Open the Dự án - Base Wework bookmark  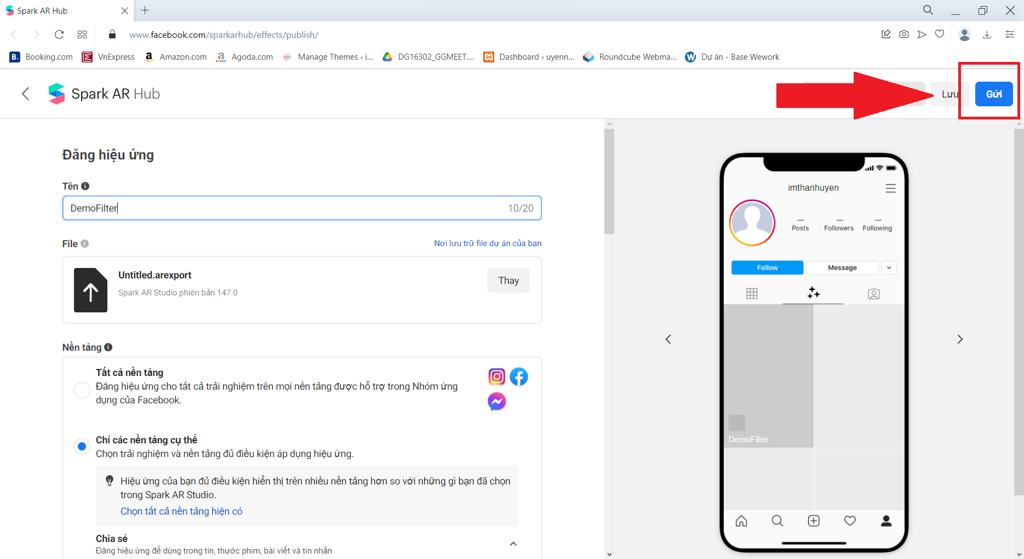(x=732, y=57)
